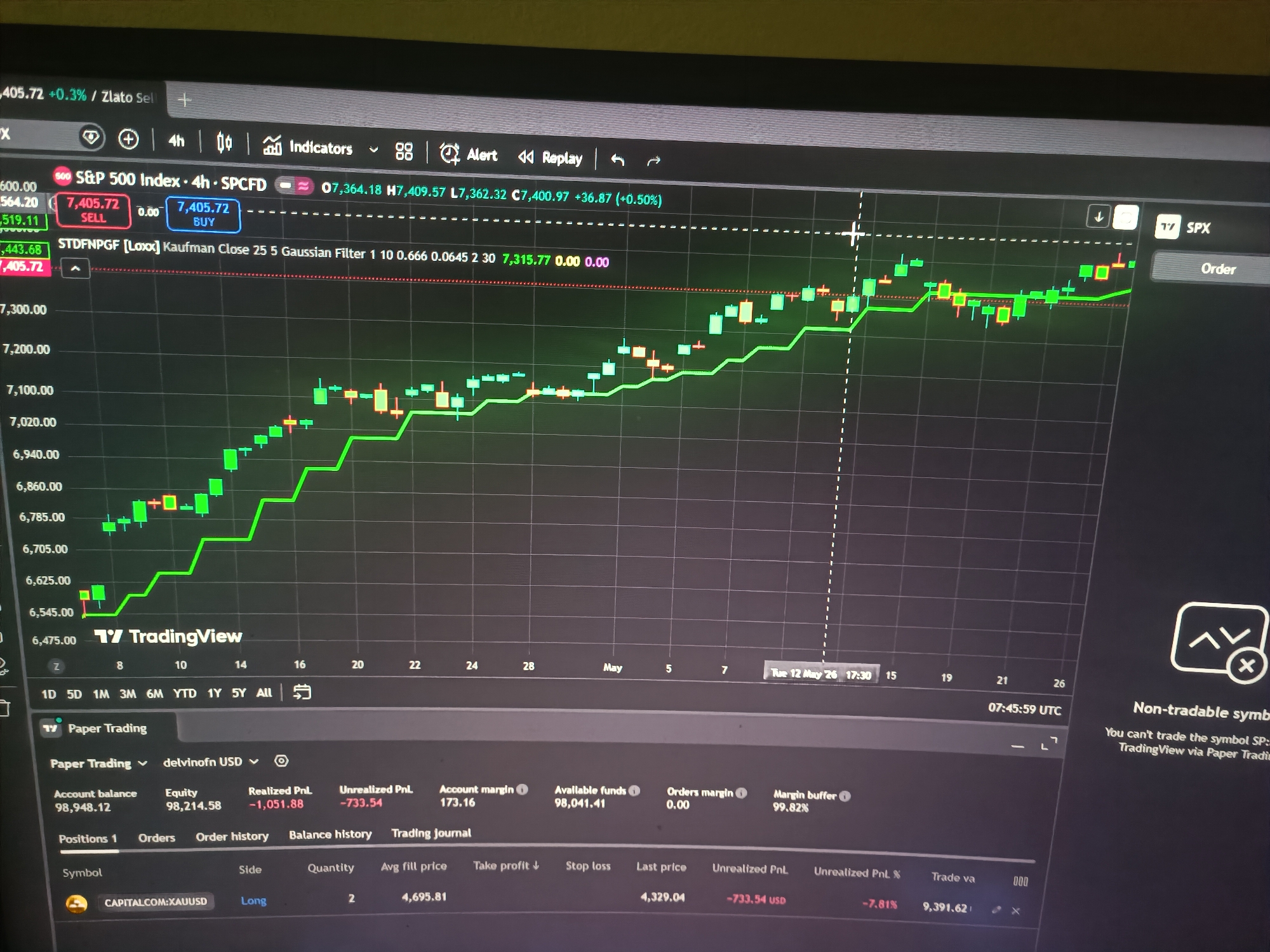This screenshot has width=1270, height=952.
Task: Select the 1D time range
Action: [49, 694]
